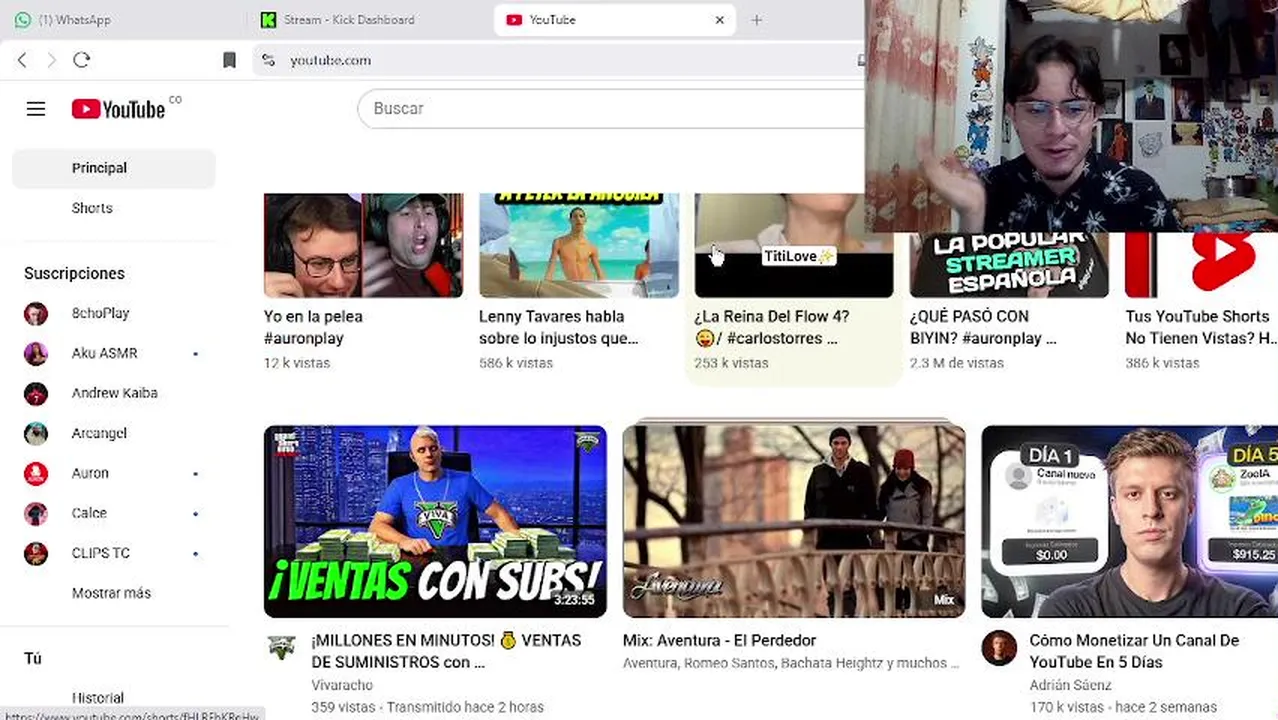Click the Suscripciones heading
The width and height of the screenshot is (1278, 720).
[x=74, y=273]
